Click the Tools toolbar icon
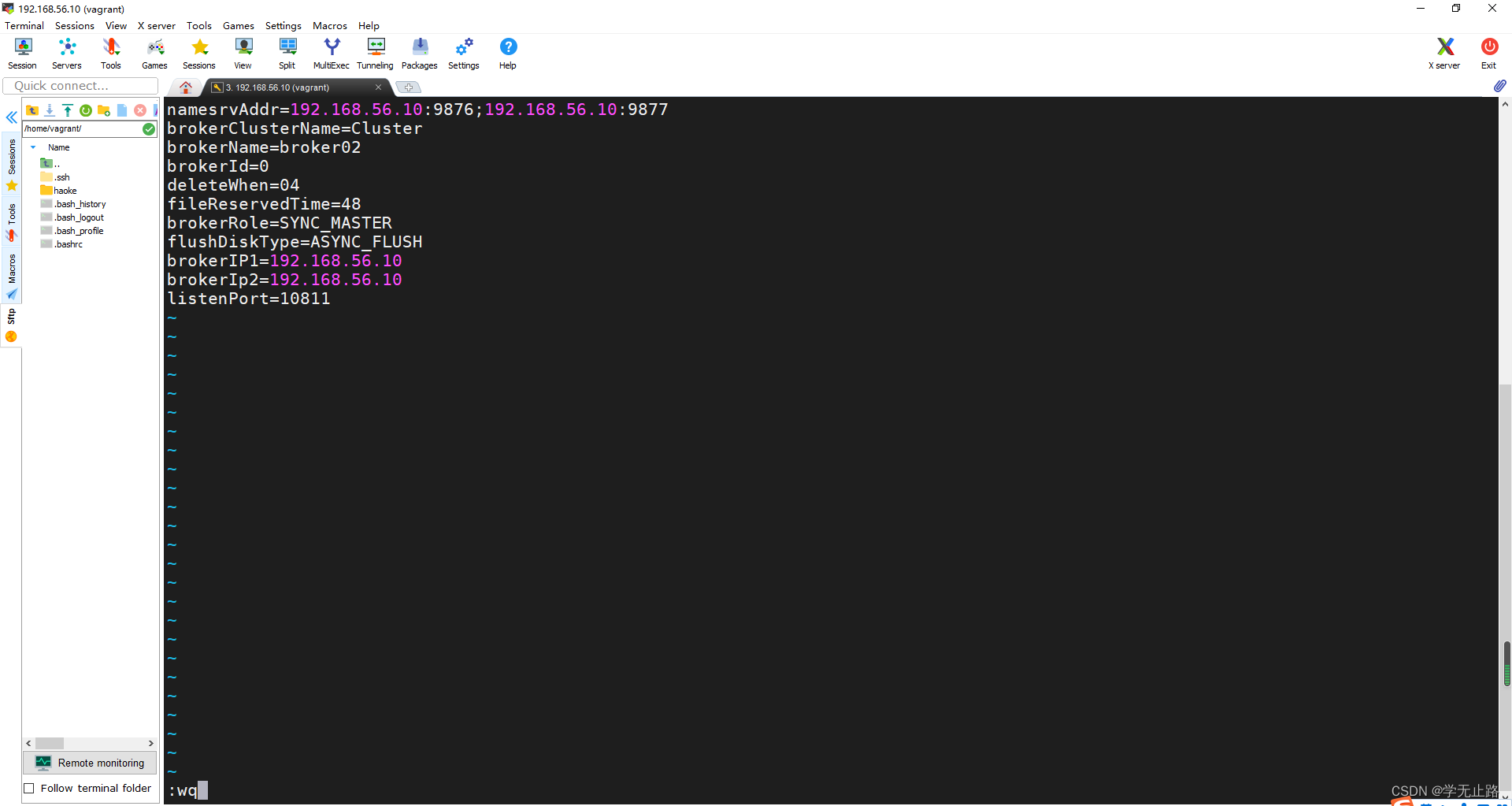1512x806 pixels. tap(111, 54)
